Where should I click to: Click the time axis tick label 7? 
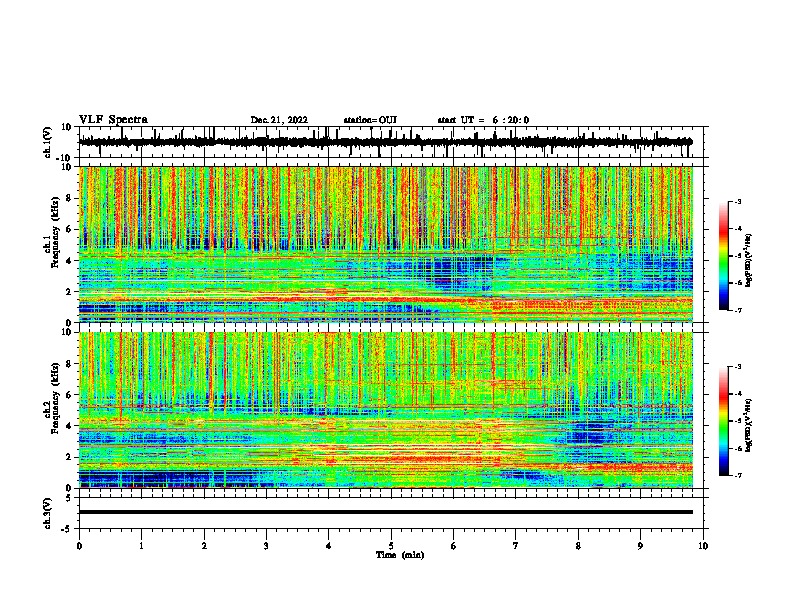(516, 546)
